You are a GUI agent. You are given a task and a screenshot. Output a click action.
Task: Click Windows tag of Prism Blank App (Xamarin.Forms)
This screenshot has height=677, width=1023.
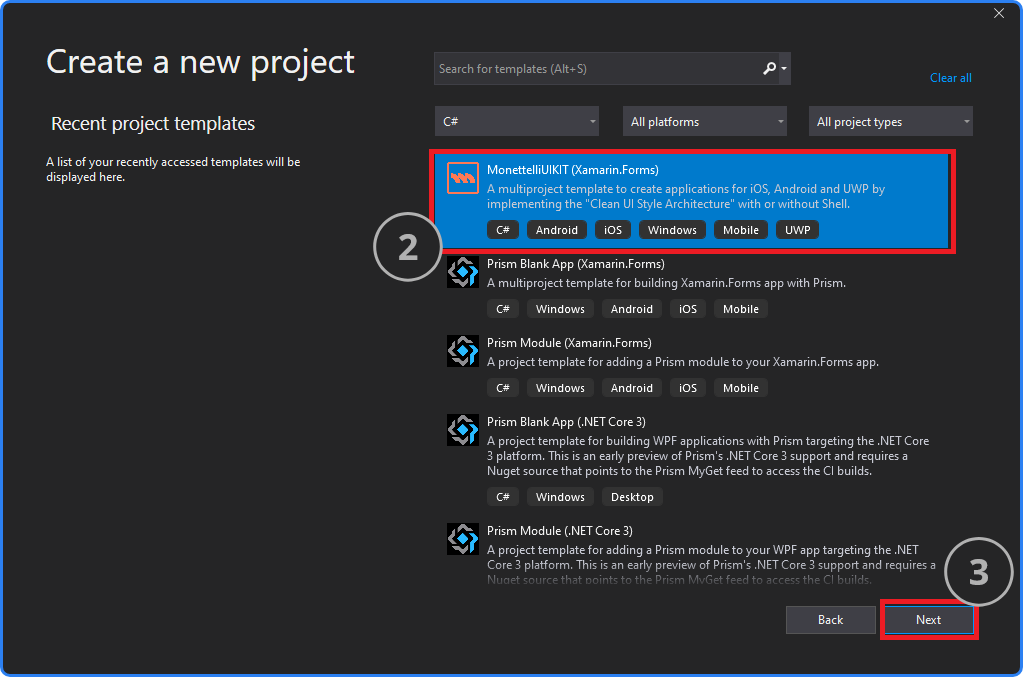[x=560, y=308]
